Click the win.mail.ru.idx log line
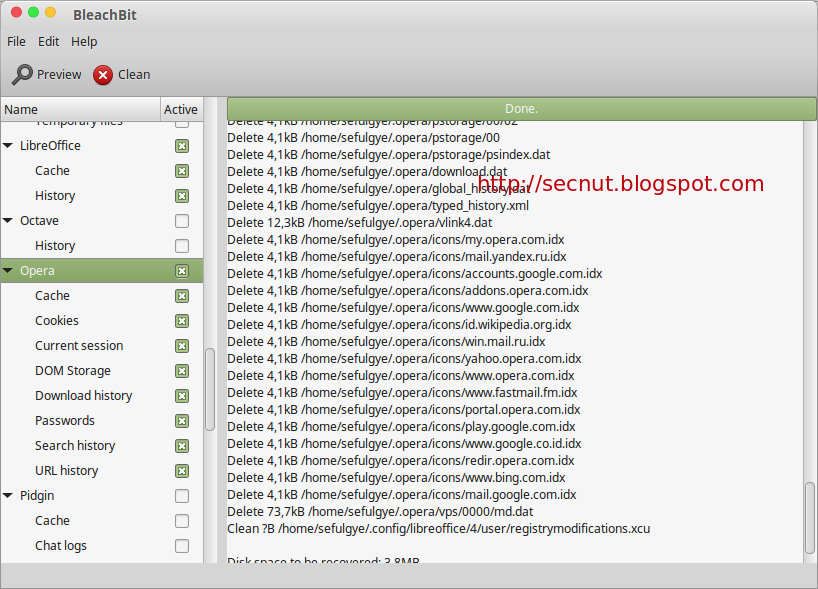Image resolution: width=818 pixels, height=589 pixels. 387,342
